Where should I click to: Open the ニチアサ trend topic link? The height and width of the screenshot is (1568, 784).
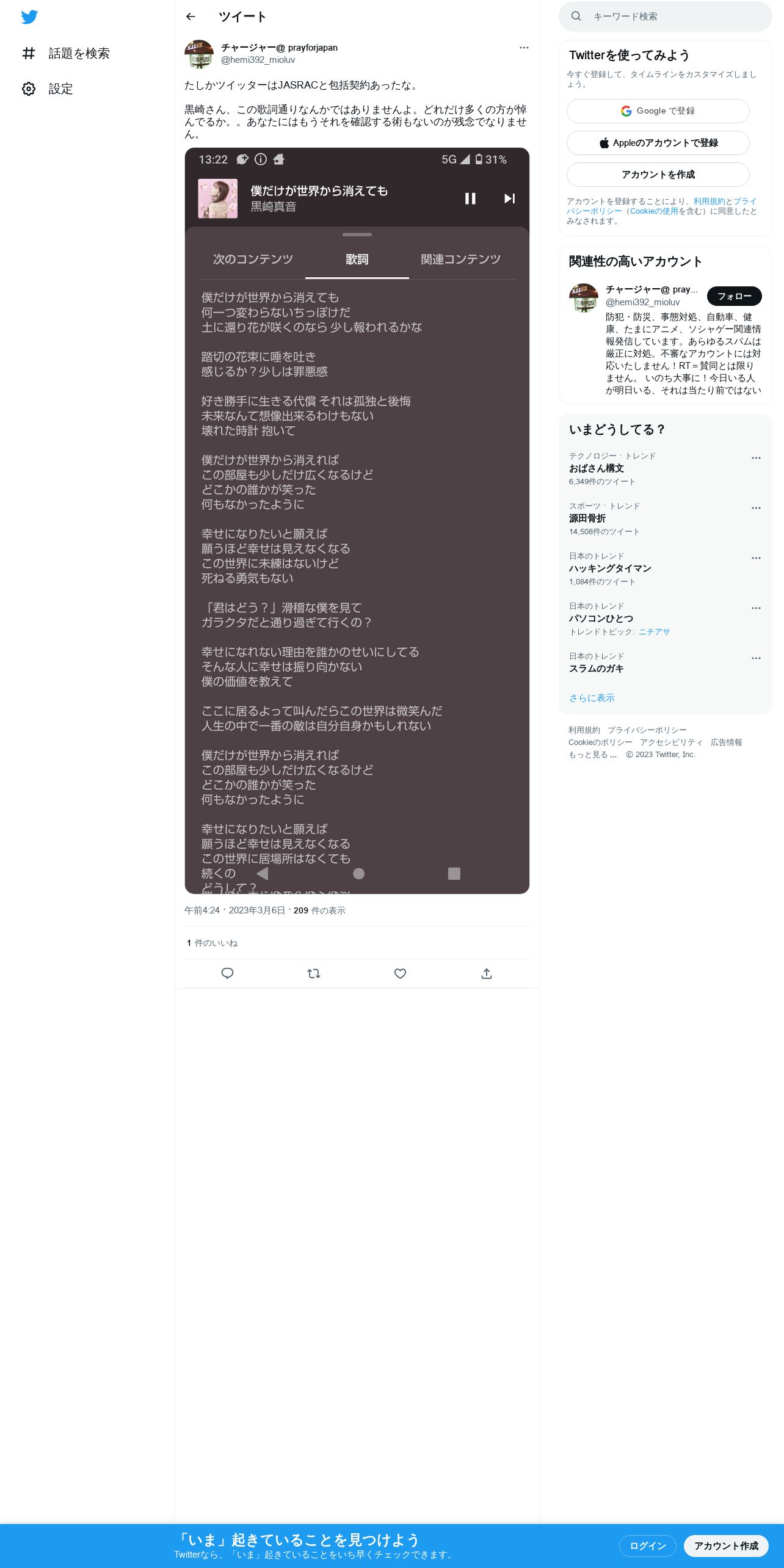(x=654, y=632)
